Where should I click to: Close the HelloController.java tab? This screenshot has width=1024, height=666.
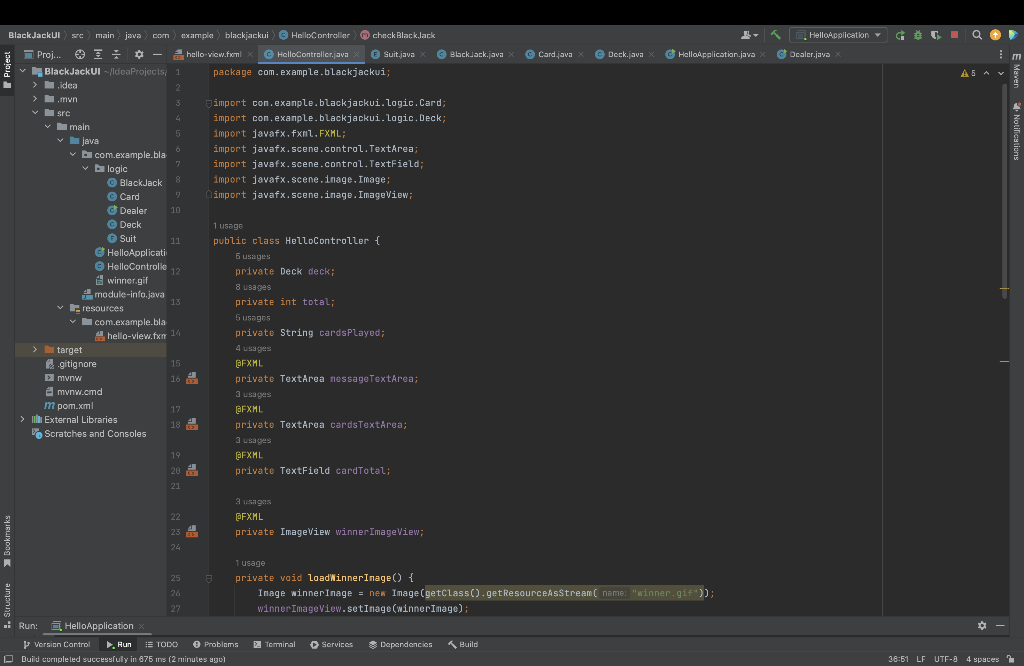(357, 55)
